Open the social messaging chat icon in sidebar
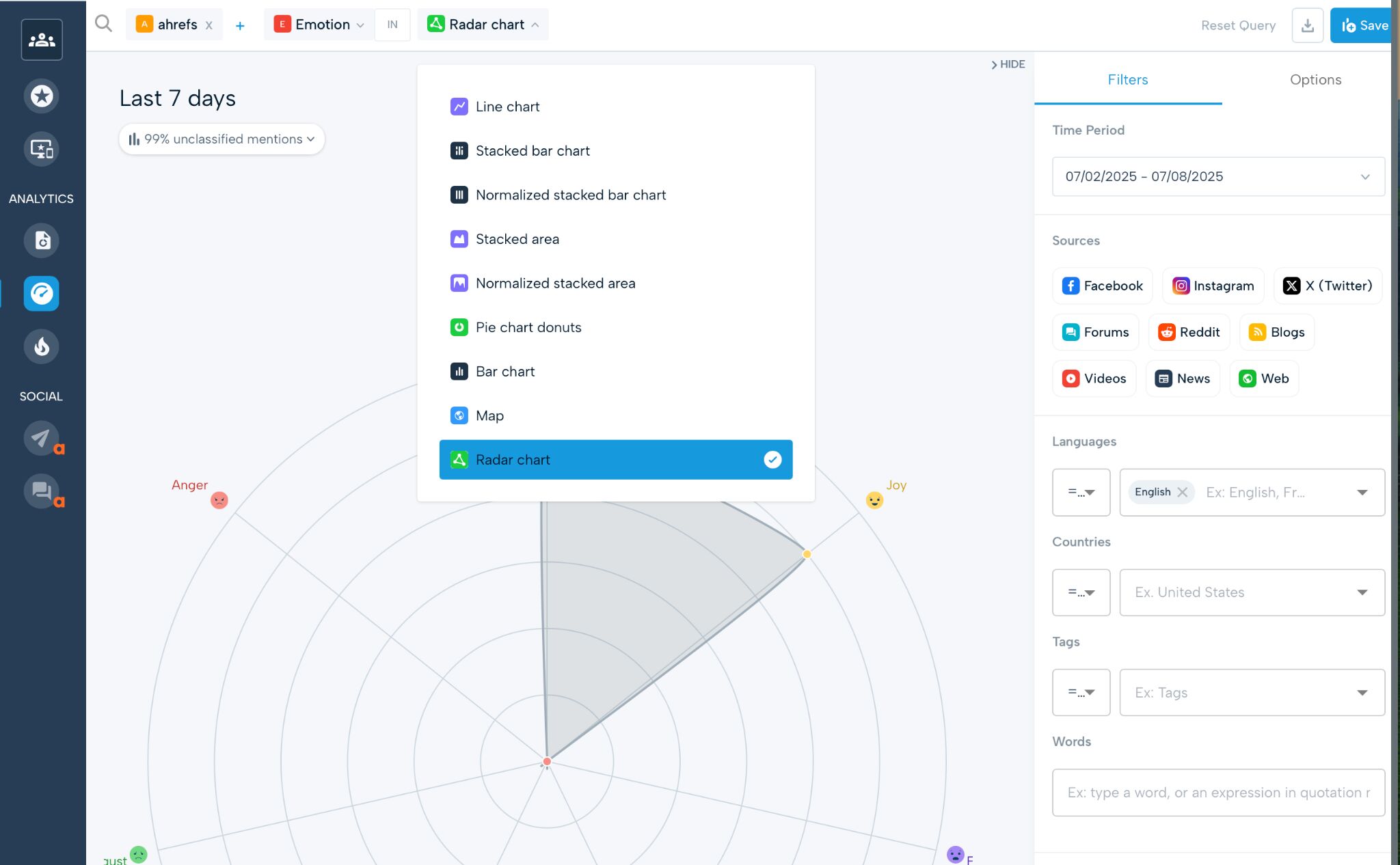Screen dimensions: 1400x865 tap(41, 491)
